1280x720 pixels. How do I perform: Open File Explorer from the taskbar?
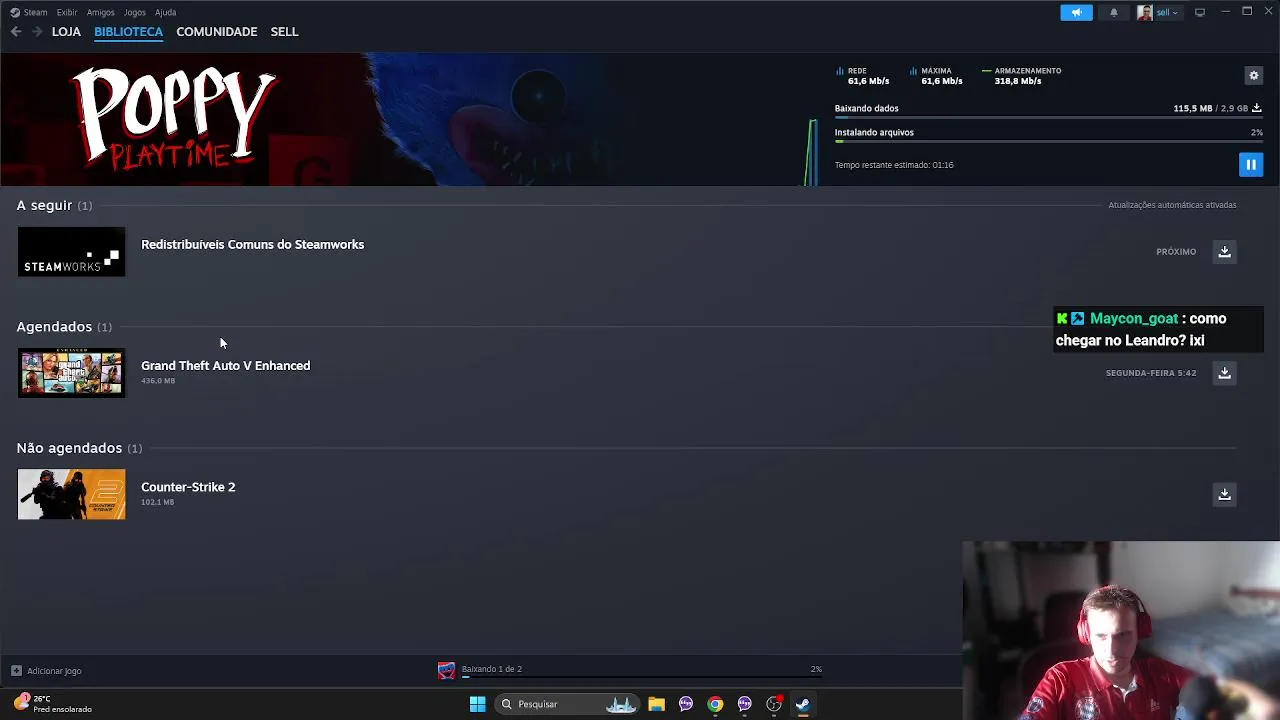[x=656, y=704]
